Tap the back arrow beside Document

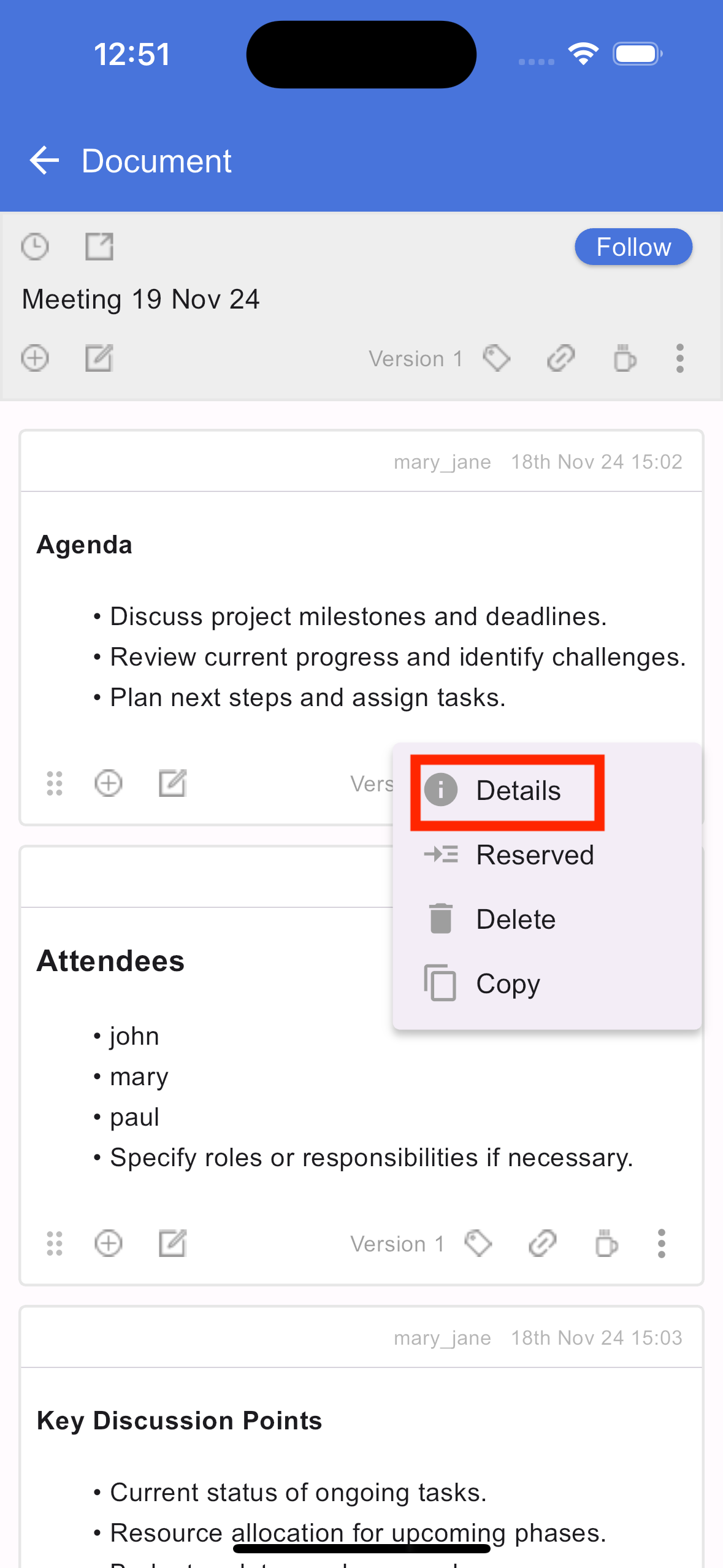(x=44, y=161)
